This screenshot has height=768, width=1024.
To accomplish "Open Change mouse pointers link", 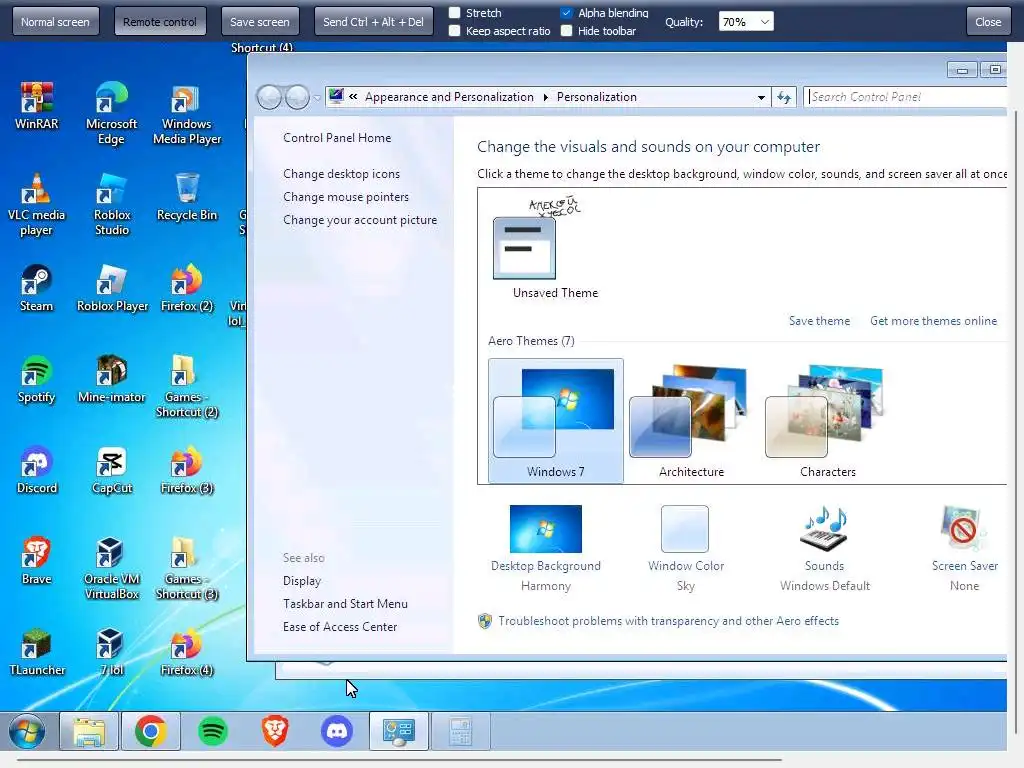I will tap(346, 197).
